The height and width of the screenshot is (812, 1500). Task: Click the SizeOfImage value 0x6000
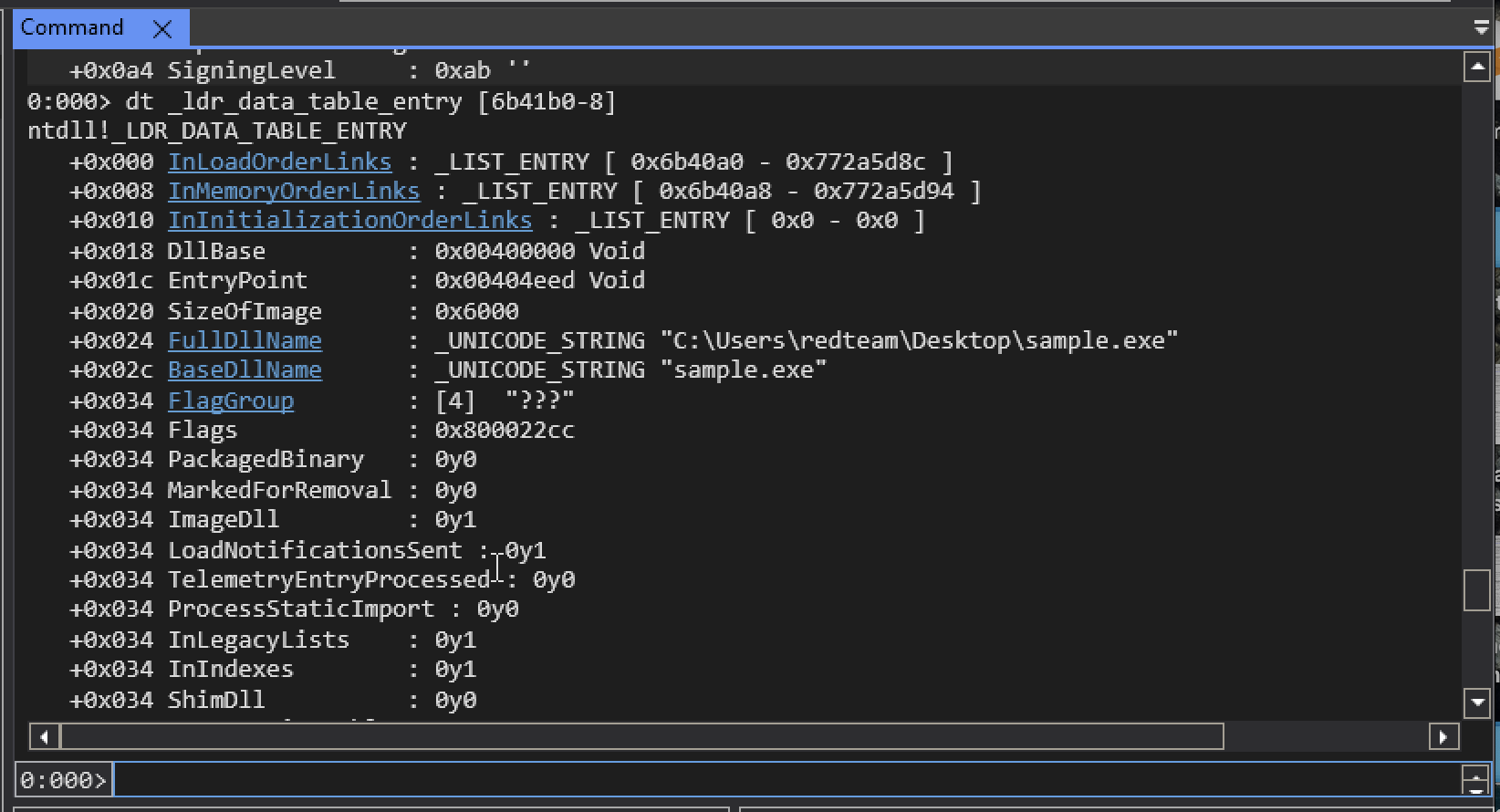476,311
